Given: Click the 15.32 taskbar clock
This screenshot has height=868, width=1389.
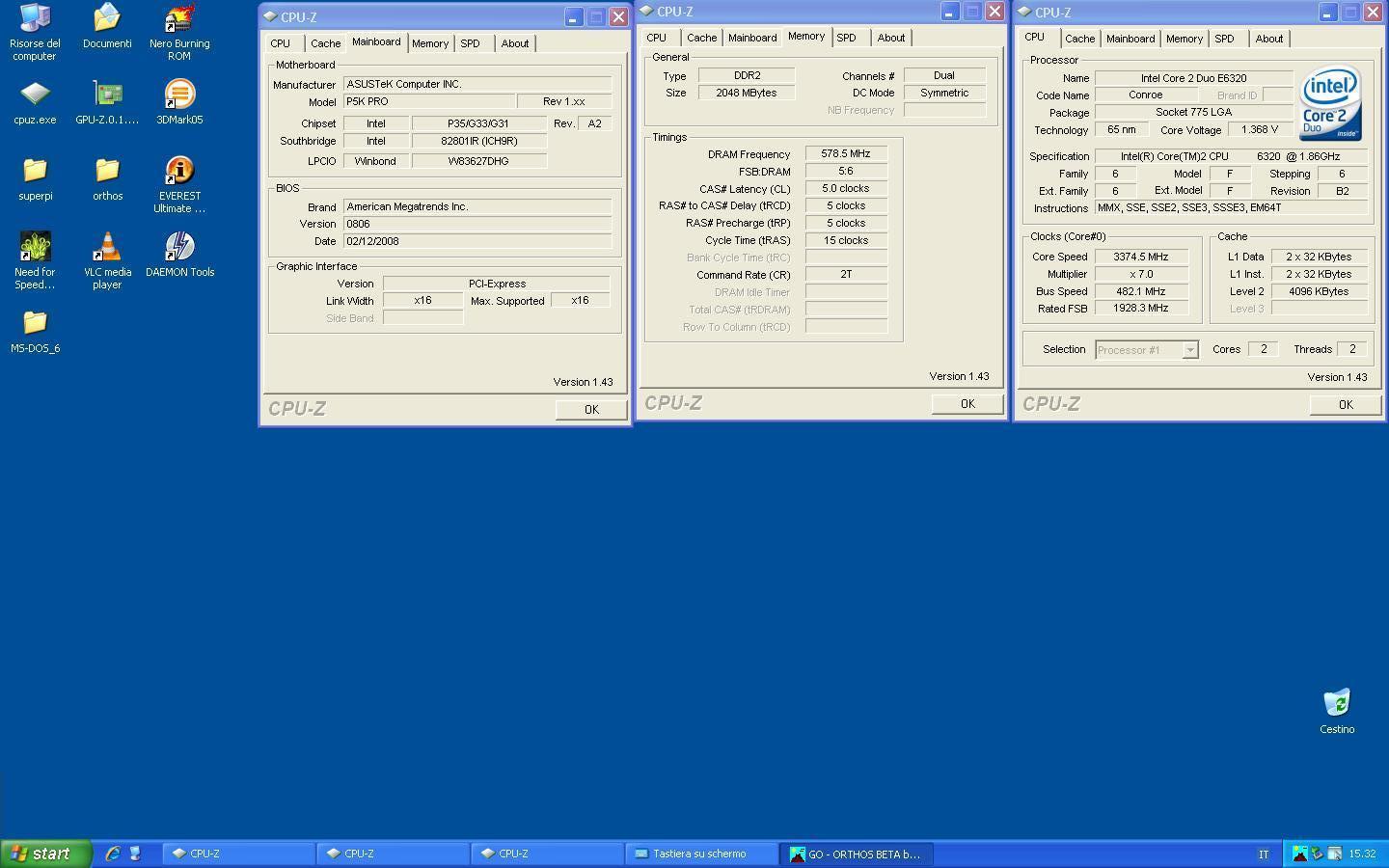Looking at the screenshot, I should pos(1362,854).
